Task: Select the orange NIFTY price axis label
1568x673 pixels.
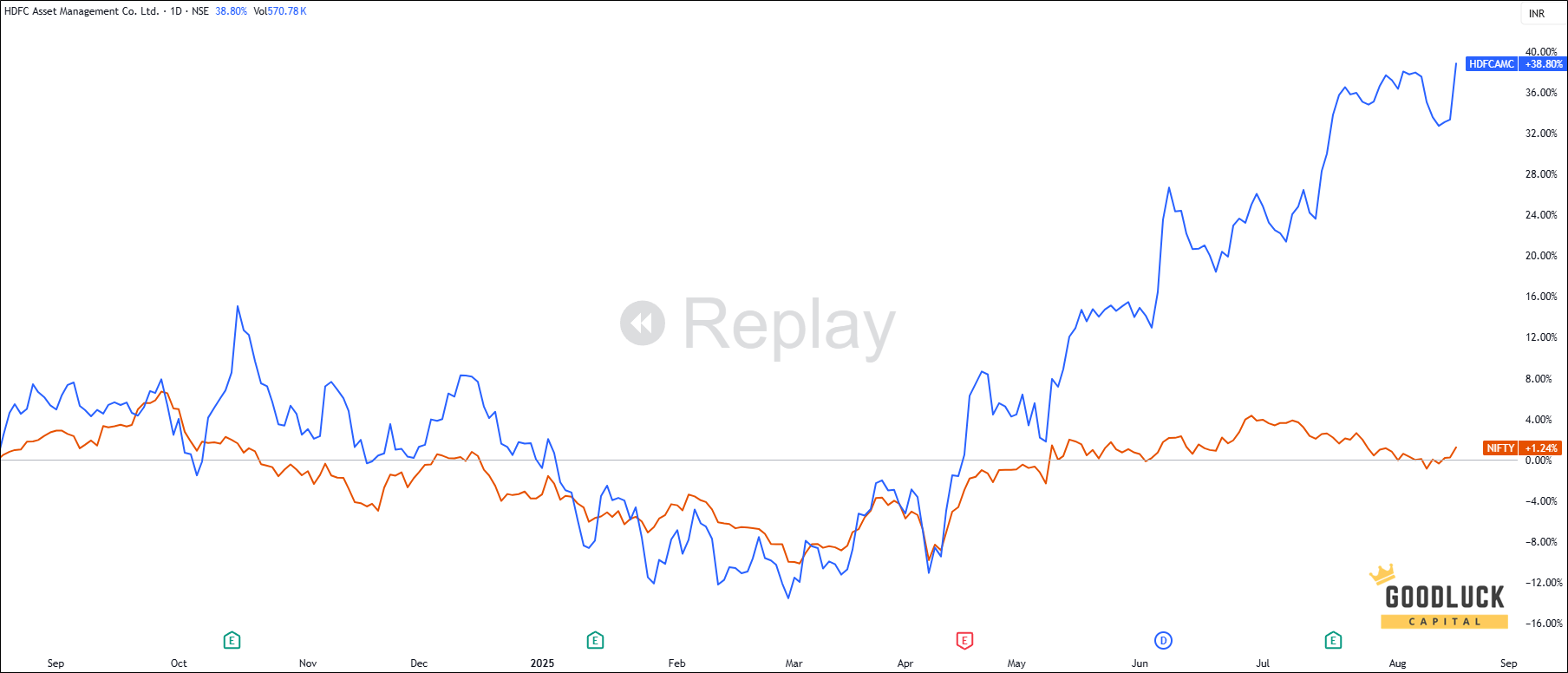Action: (1499, 448)
